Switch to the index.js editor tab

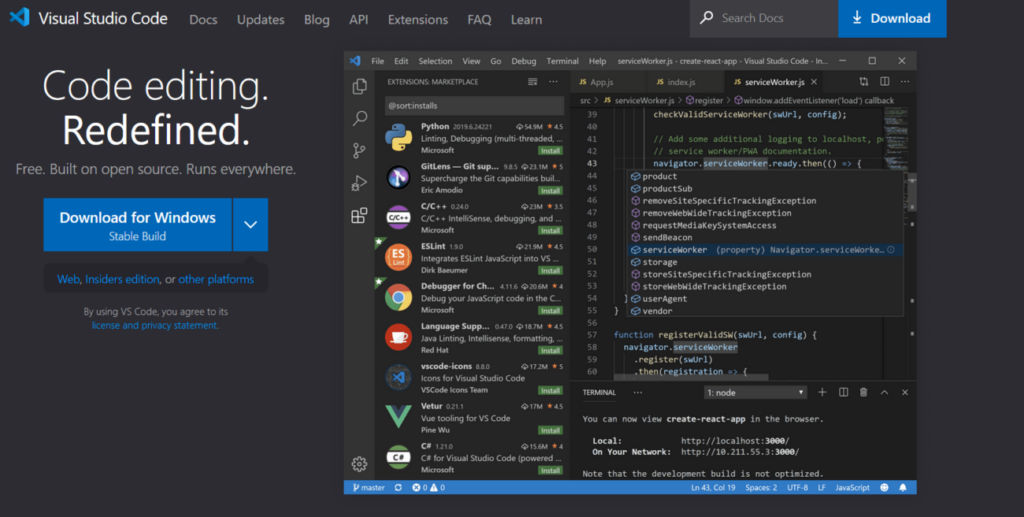[x=680, y=82]
